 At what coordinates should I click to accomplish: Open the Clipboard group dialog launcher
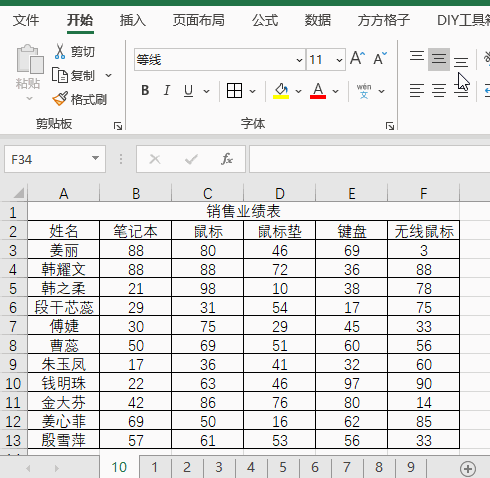(x=118, y=126)
